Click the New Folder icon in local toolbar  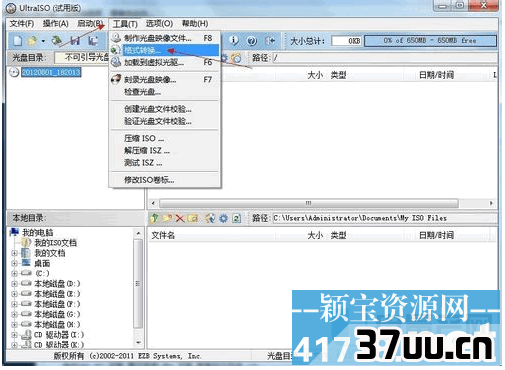(x=167, y=218)
